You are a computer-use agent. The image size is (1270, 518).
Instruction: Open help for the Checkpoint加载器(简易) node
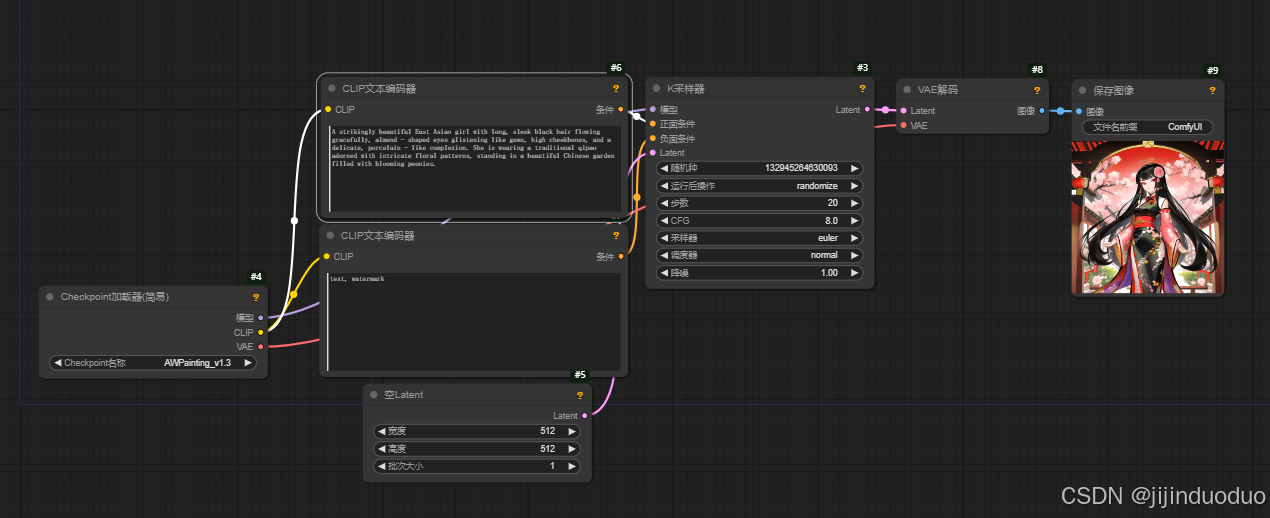[x=255, y=297]
